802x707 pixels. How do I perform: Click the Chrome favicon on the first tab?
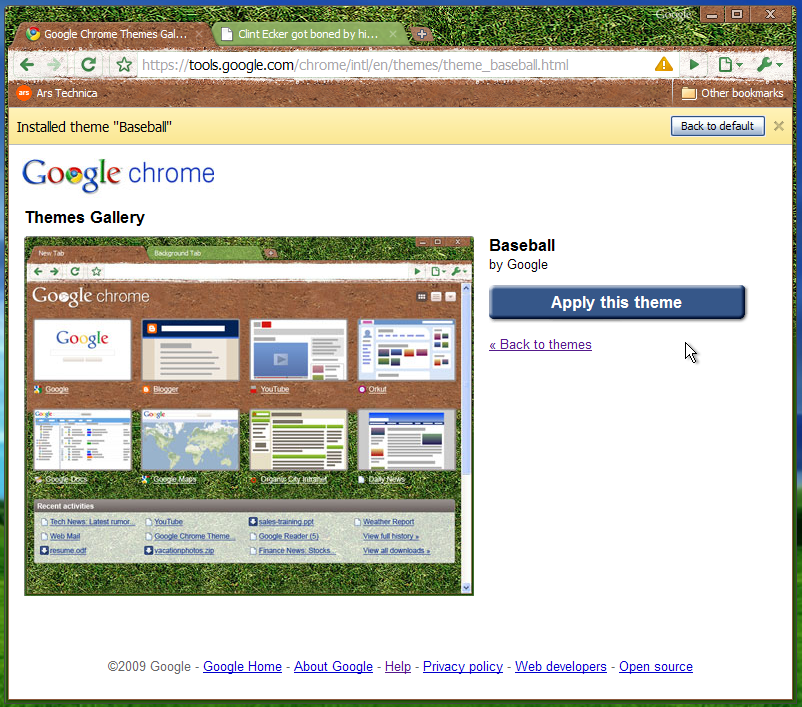pyautogui.click(x=33, y=34)
